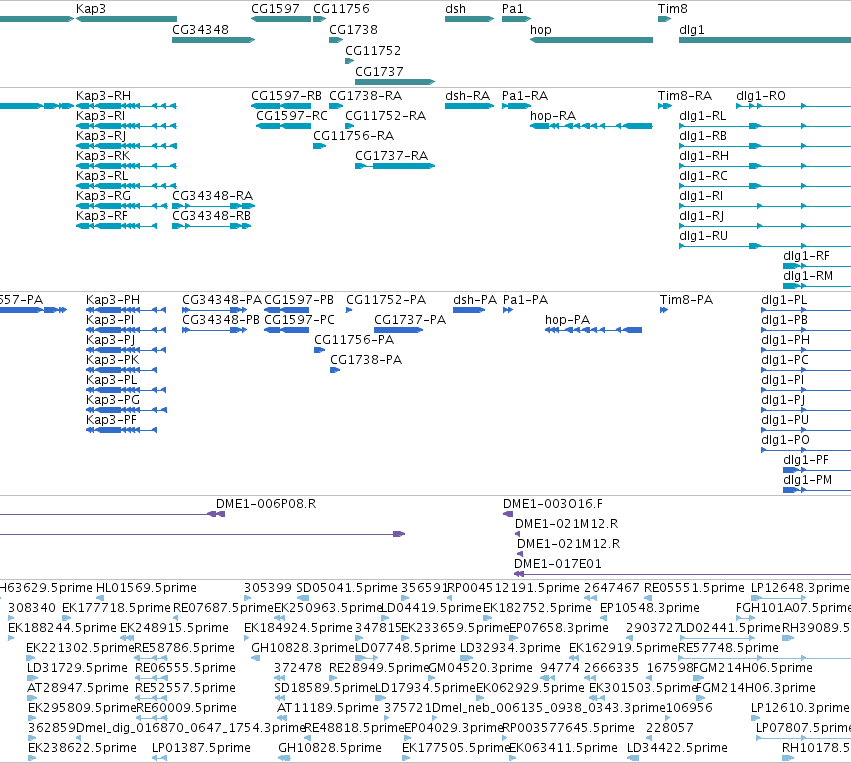Select EST HL01569.5prime

click(x=146, y=588)
